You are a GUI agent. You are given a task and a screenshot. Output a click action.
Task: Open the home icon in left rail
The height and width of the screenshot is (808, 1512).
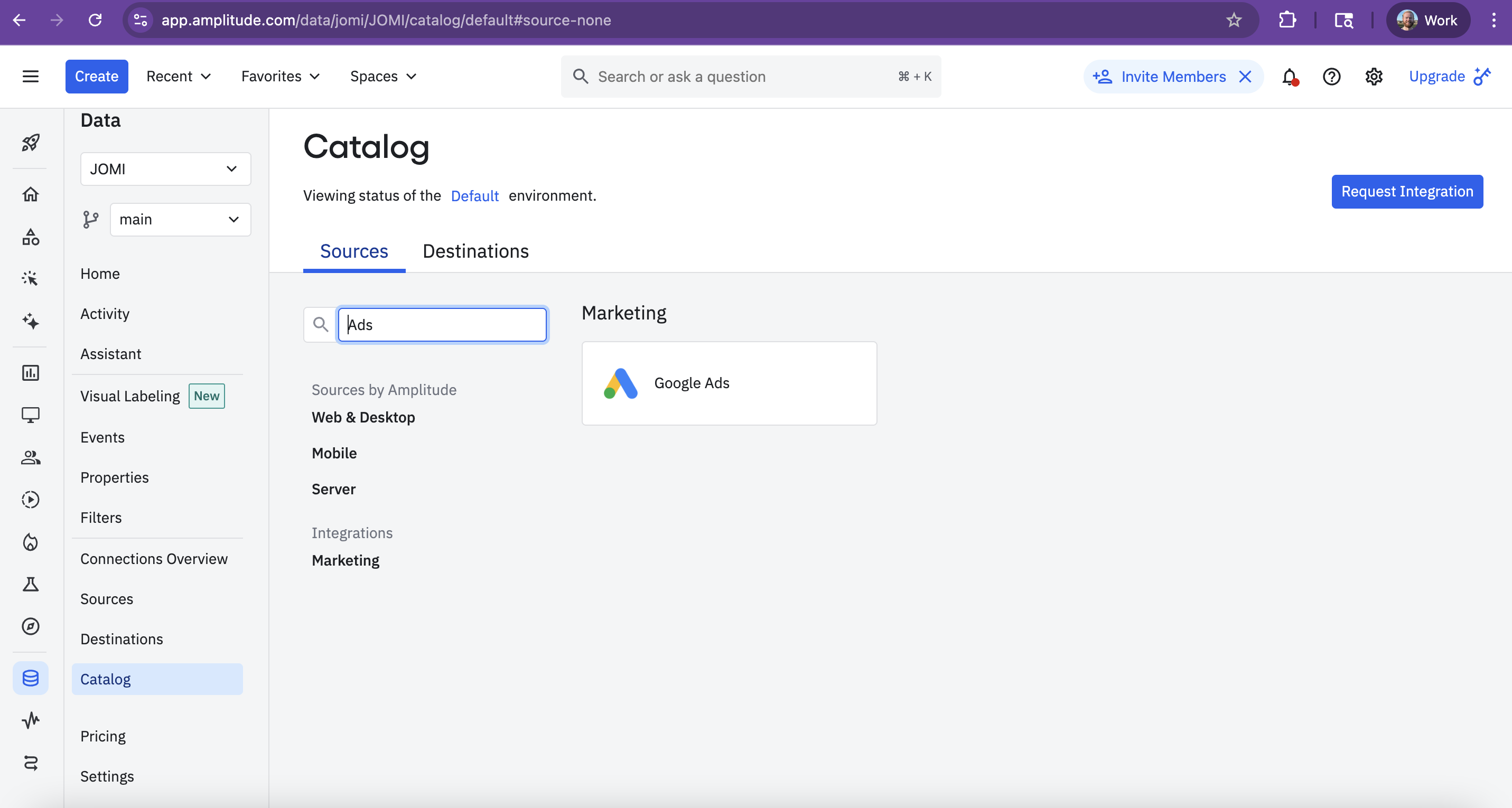(x=31, y=194)
